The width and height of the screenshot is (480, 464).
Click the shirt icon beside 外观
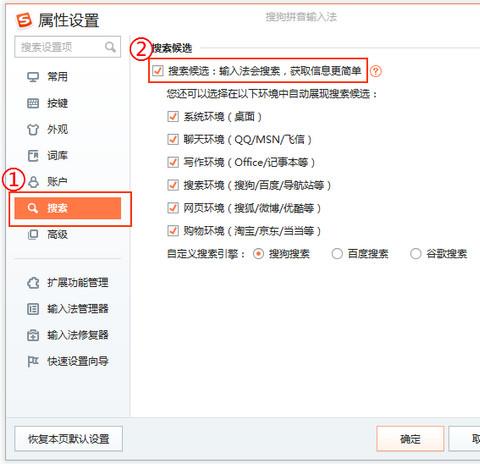[33, 129]
